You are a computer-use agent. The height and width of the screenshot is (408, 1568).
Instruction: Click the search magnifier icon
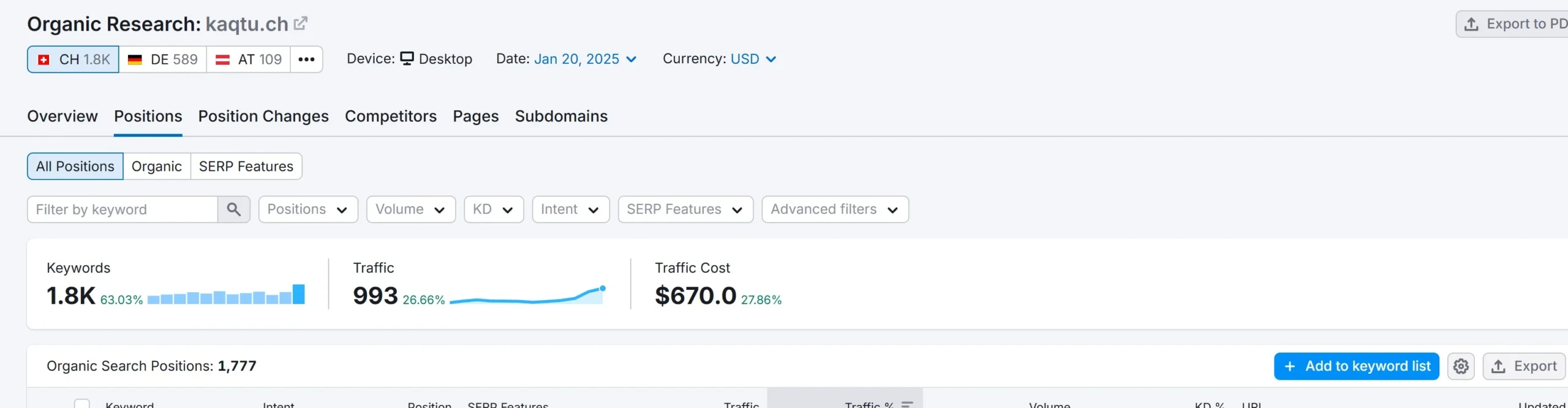tap(233, 210)
